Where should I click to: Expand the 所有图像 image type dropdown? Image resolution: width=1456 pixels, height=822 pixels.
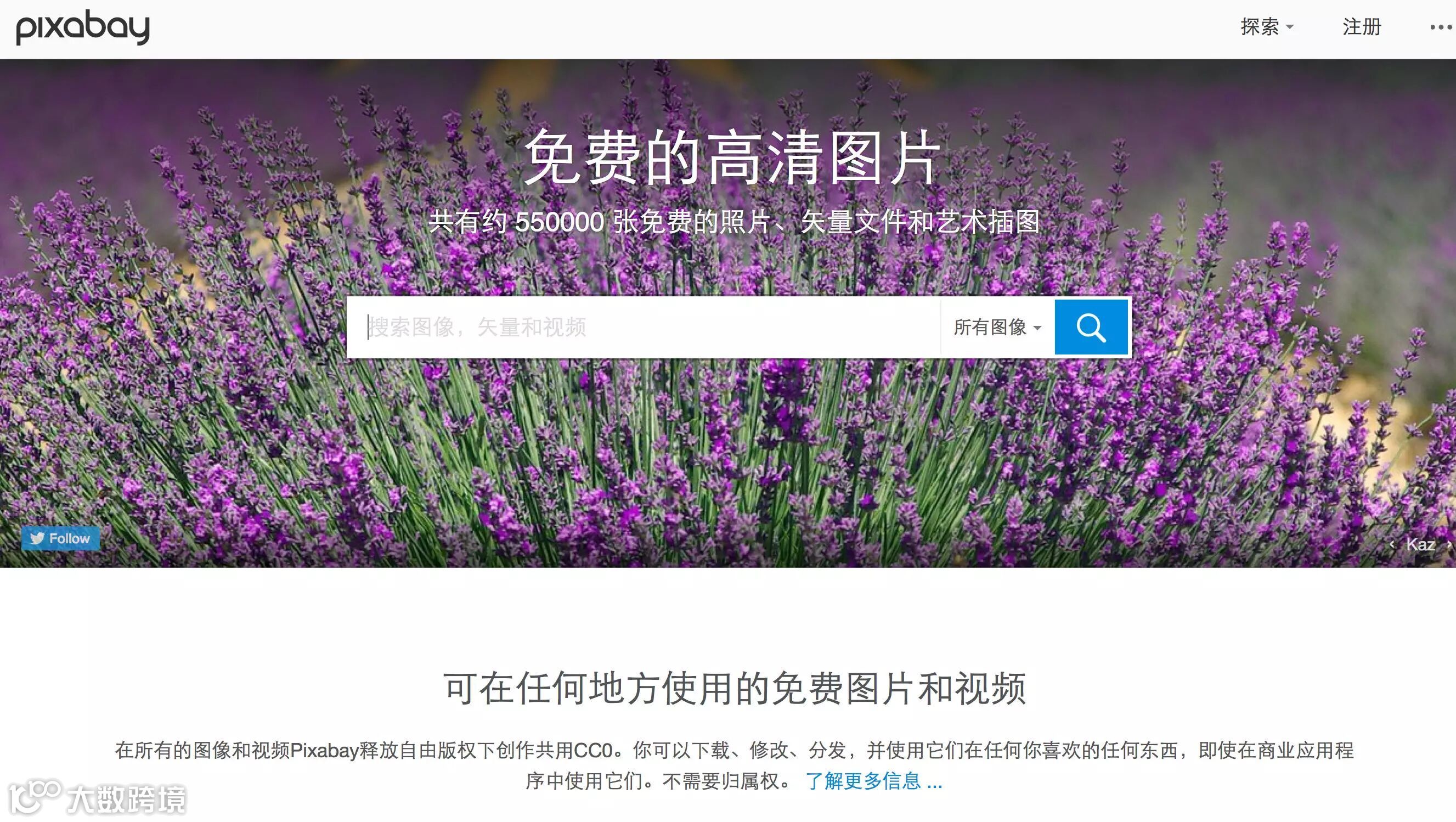pyautogui.click(x=990, y=328)
